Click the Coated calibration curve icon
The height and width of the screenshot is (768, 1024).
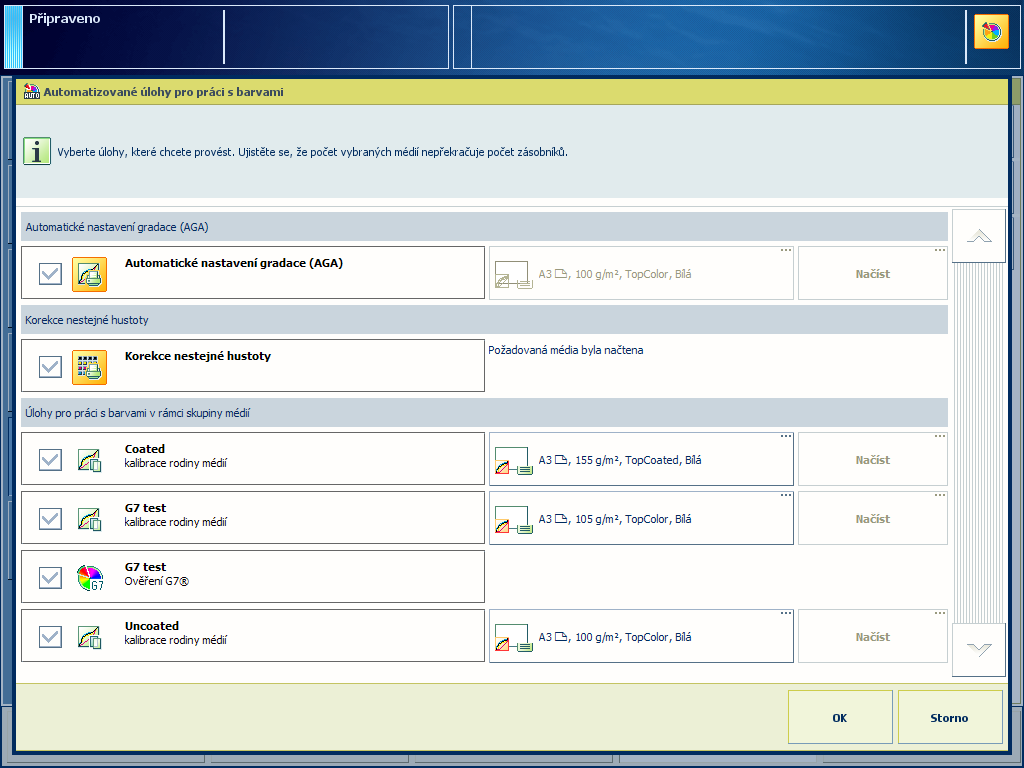click(x=89, y=460)
